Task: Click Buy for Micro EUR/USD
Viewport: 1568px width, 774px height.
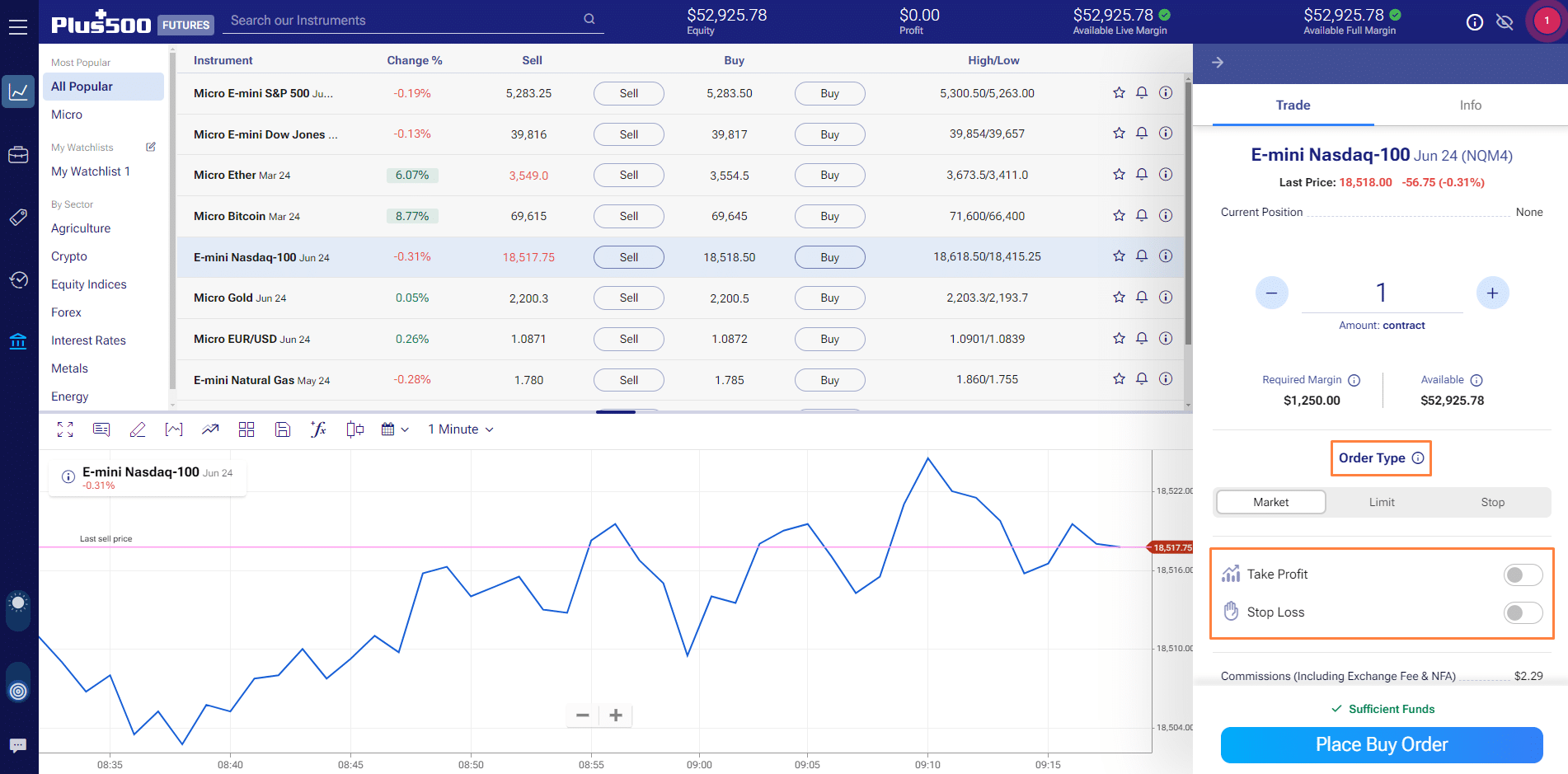Action: (x=830, y=339)
